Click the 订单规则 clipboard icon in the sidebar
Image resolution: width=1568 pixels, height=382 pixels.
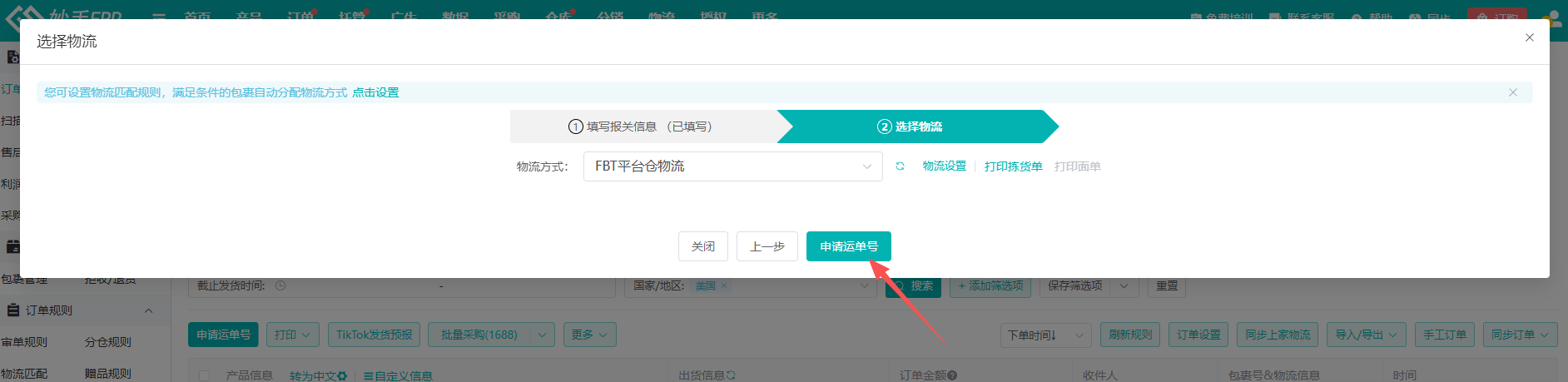(x=13, y=310)
